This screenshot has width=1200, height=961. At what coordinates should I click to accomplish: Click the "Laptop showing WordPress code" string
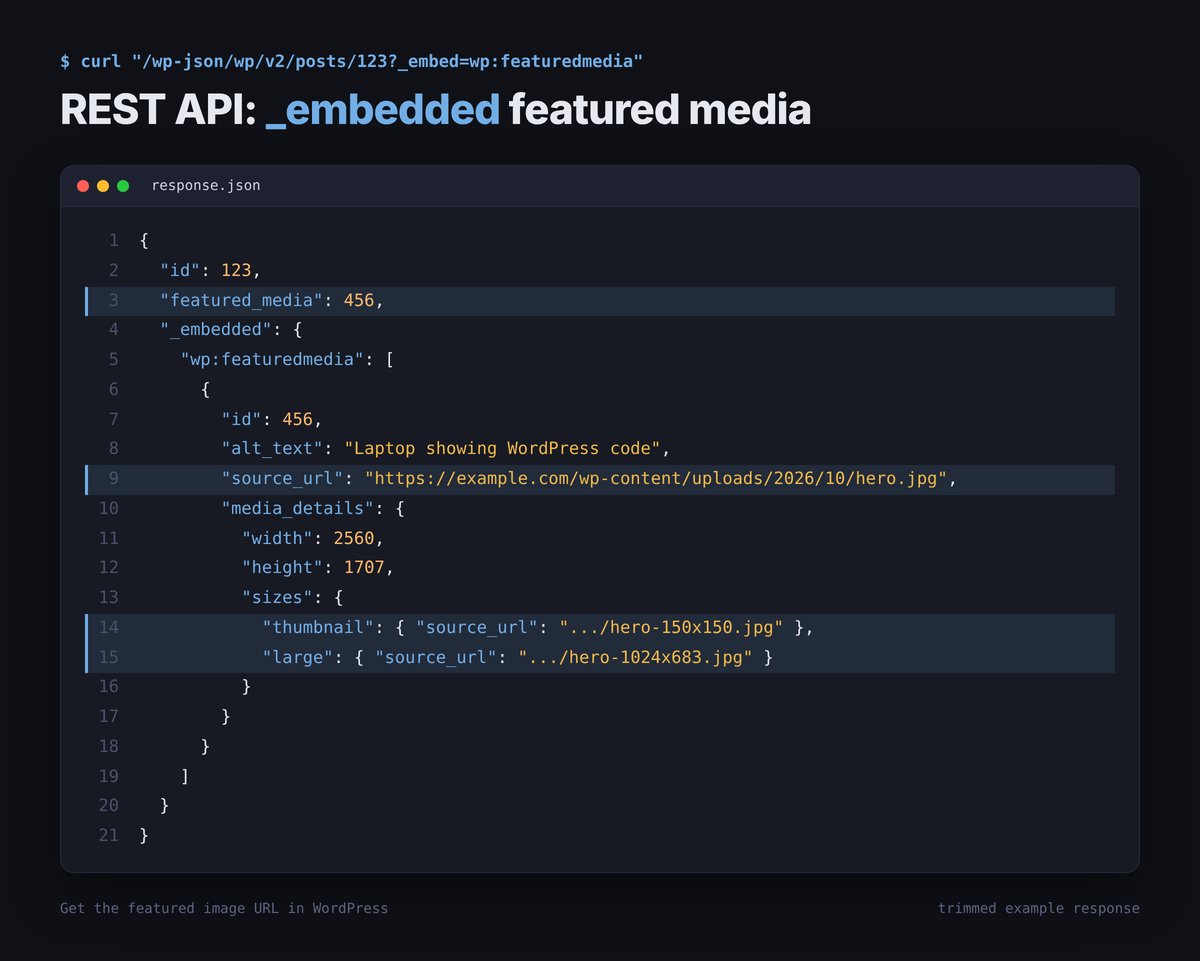502,449
